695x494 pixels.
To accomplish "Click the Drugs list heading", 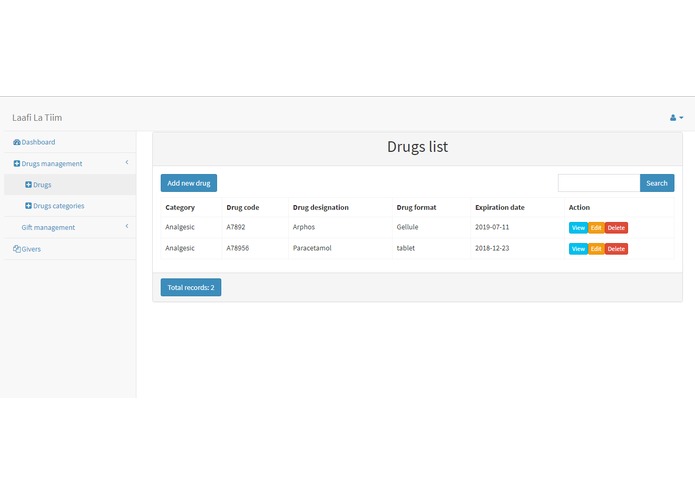I will coord(418,147).
